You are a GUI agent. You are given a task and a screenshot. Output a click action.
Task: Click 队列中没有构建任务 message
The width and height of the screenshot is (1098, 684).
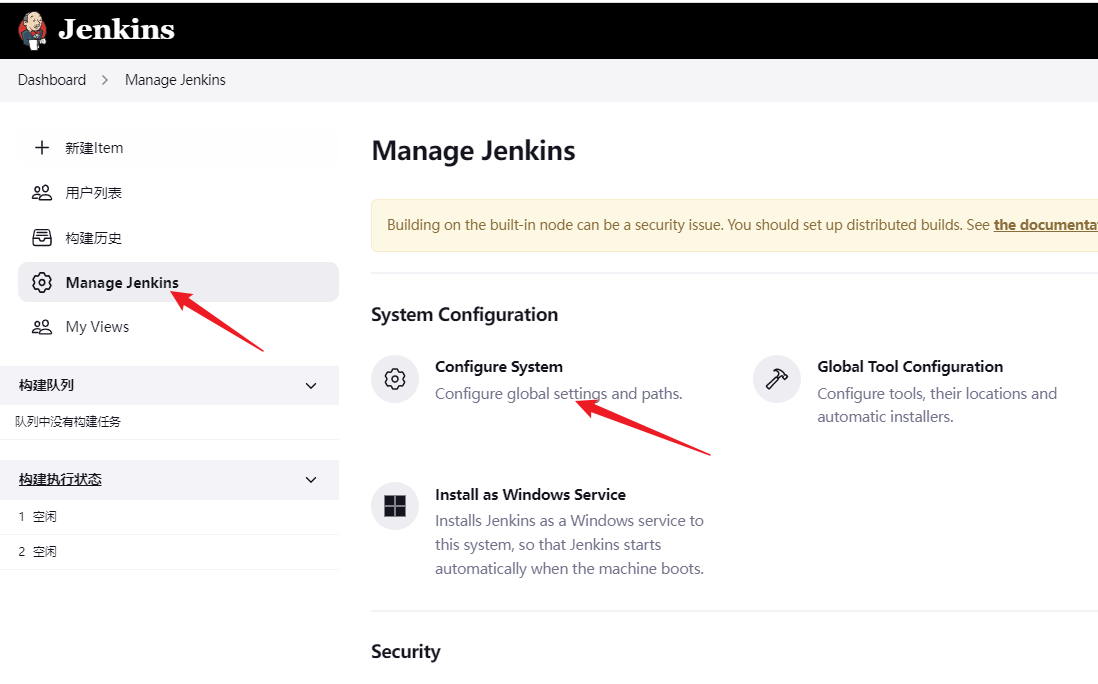coord(68,421)
